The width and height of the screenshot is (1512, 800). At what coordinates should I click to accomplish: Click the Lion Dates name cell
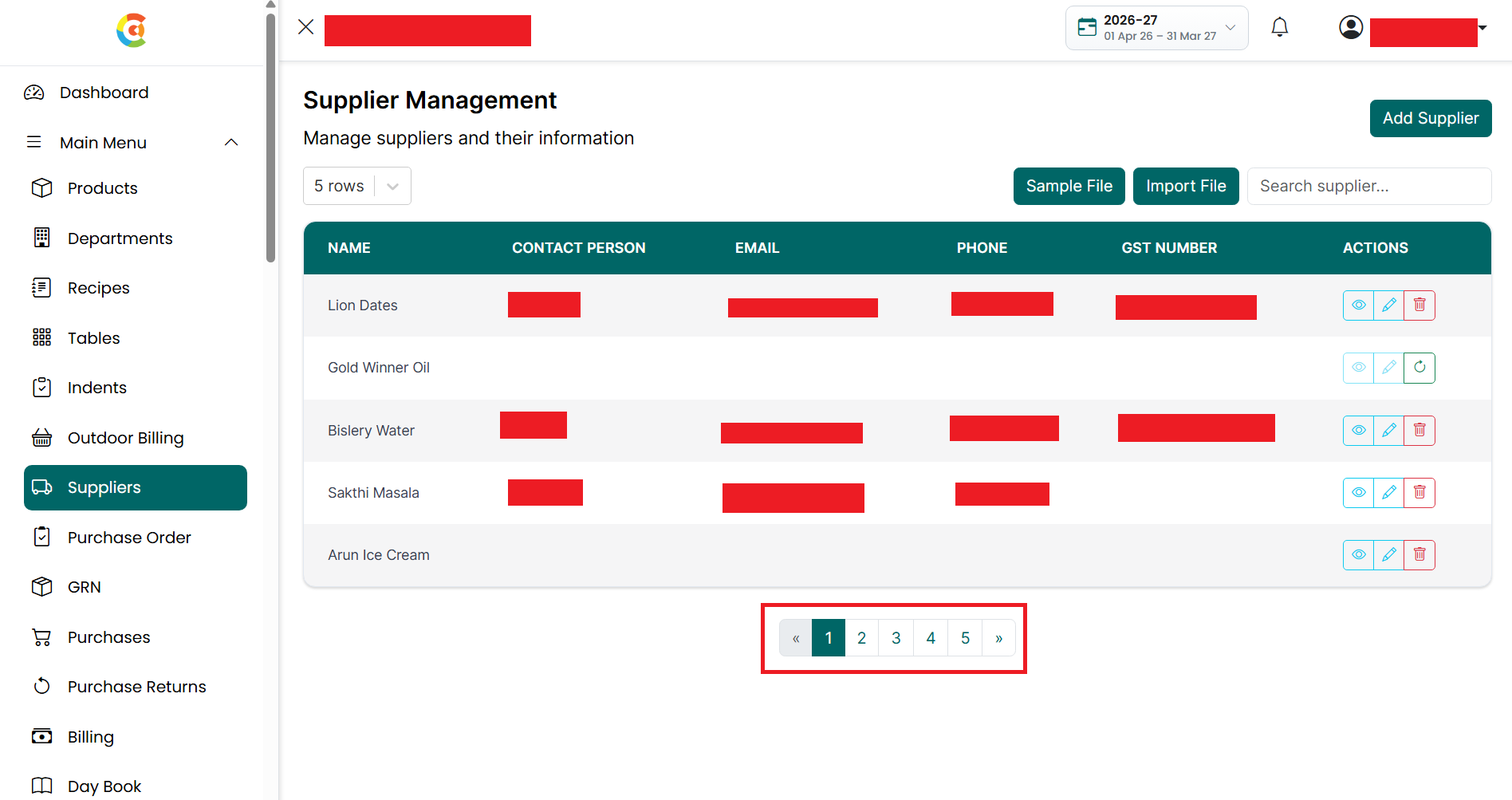coord(363,305)
